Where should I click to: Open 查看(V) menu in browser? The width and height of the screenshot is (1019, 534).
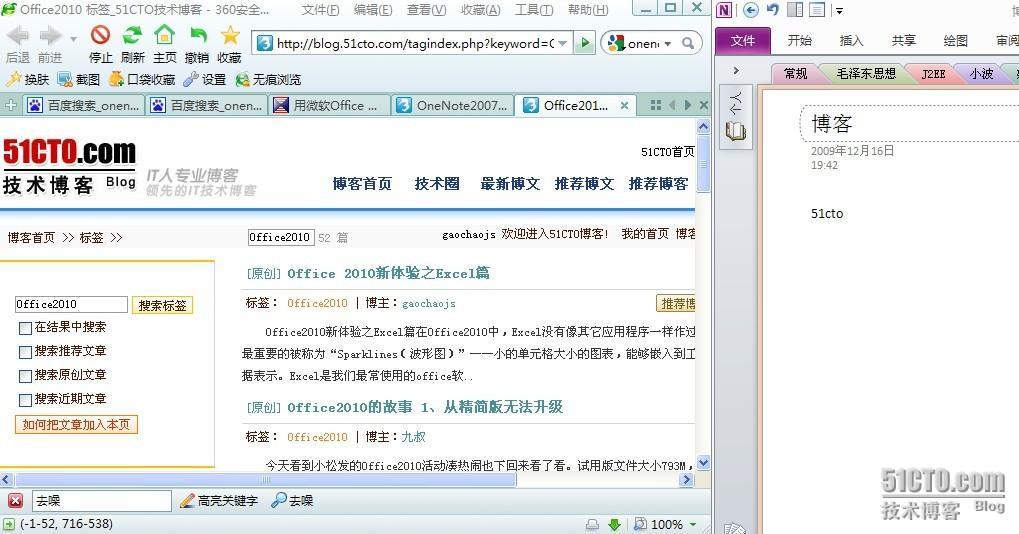coord(426,10)
